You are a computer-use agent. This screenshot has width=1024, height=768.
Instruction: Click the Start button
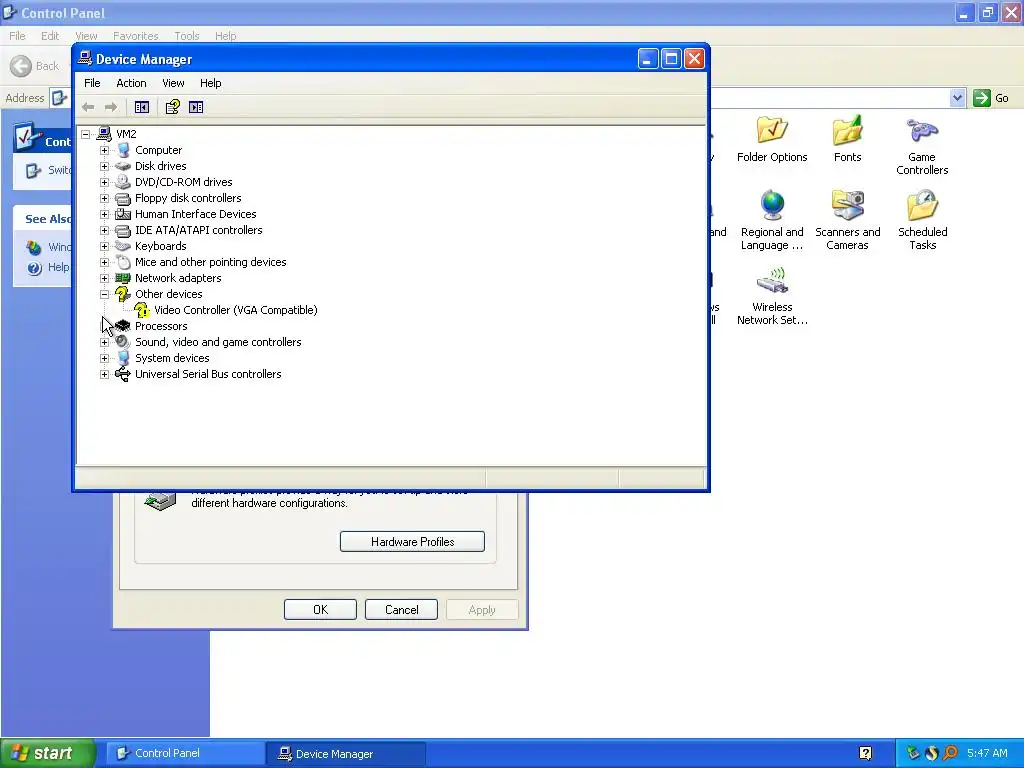(48, 753)
